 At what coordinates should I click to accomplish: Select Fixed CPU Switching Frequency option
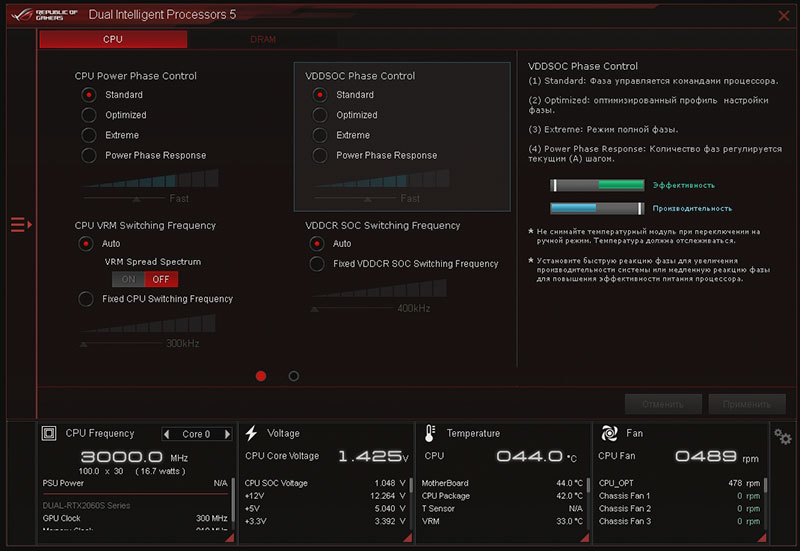(x=86, y=299)
